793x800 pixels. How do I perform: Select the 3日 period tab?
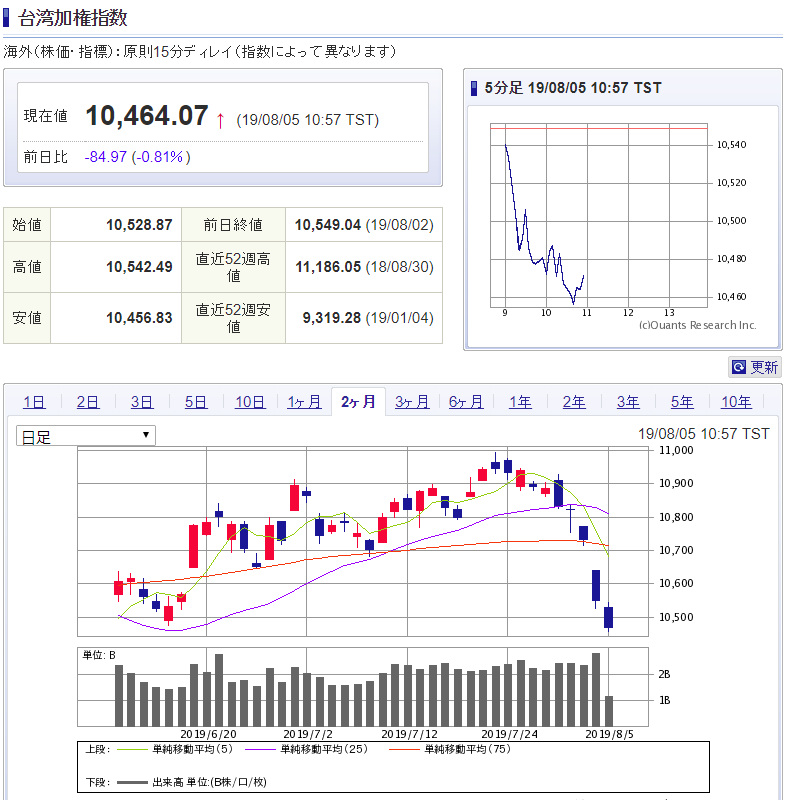click(142, 402)
